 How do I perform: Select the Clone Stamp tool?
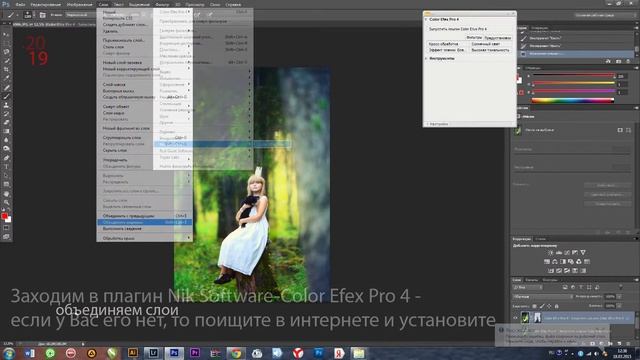point(6,105)
